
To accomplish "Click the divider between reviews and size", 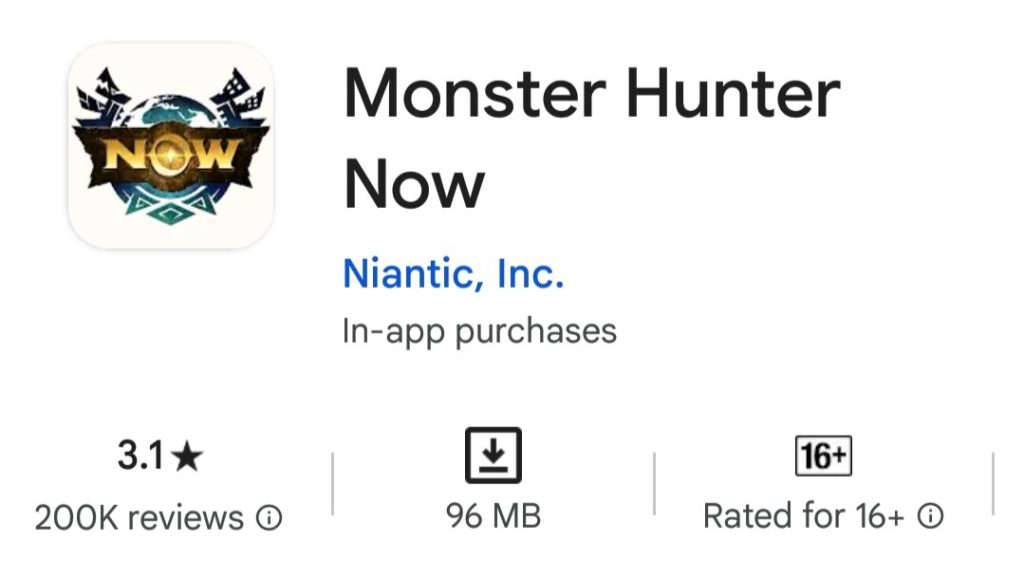I will (332, 487).
